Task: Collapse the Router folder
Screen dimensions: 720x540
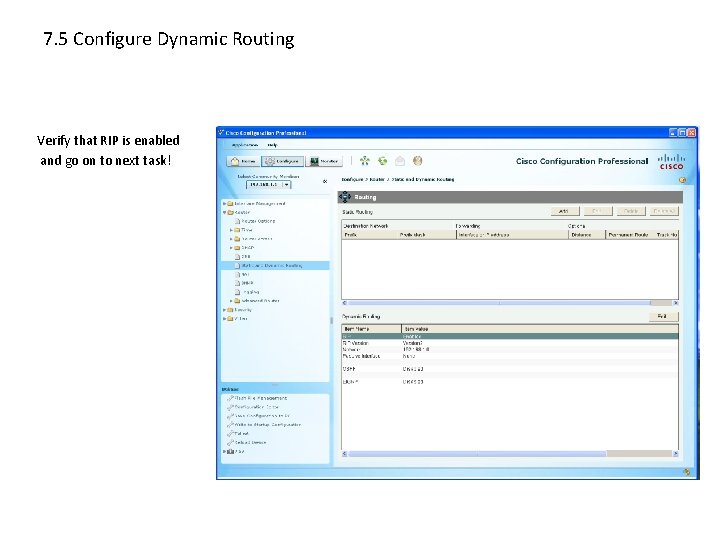Action: click(x=225, y=213)
